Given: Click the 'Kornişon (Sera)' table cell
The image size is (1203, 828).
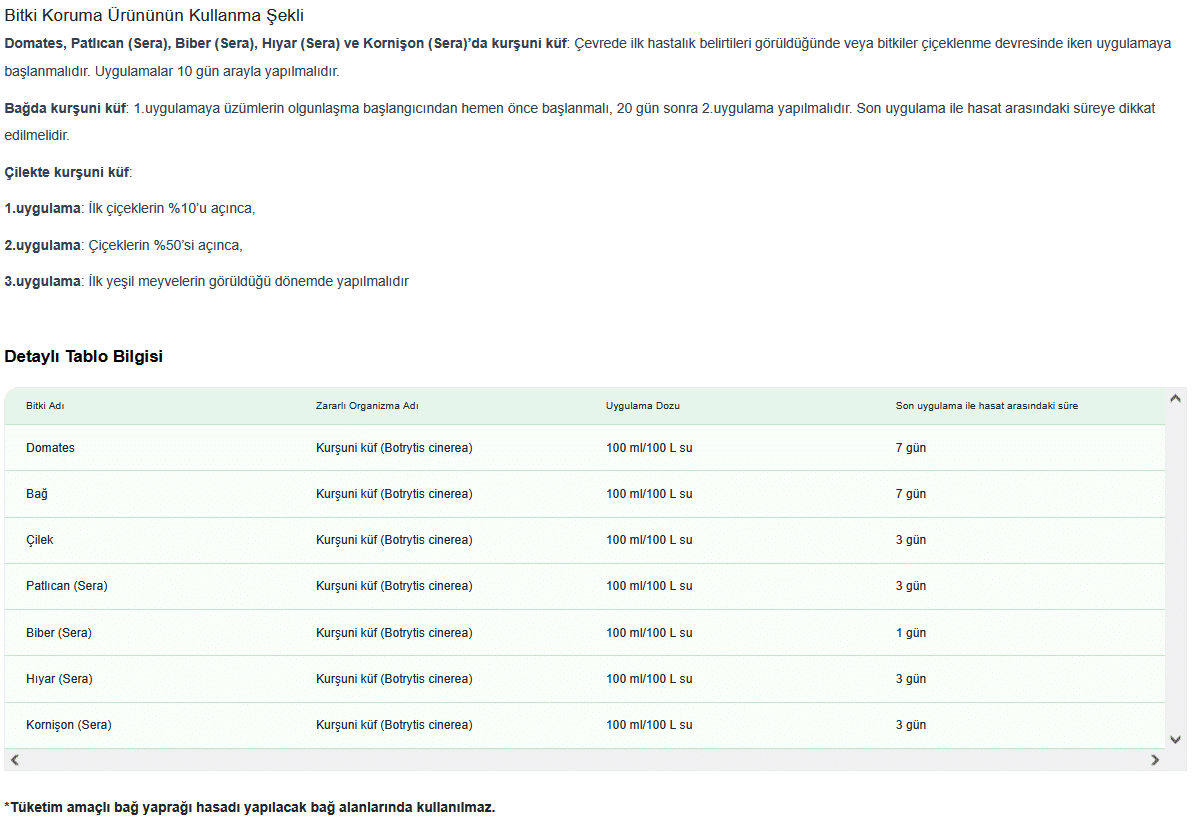Looking at the screenshot, I should point(68,725).
